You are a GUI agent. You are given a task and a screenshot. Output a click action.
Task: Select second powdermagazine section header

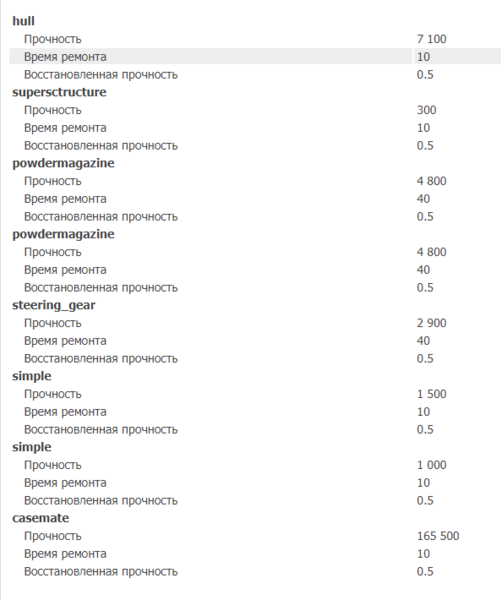coord(63,234)
